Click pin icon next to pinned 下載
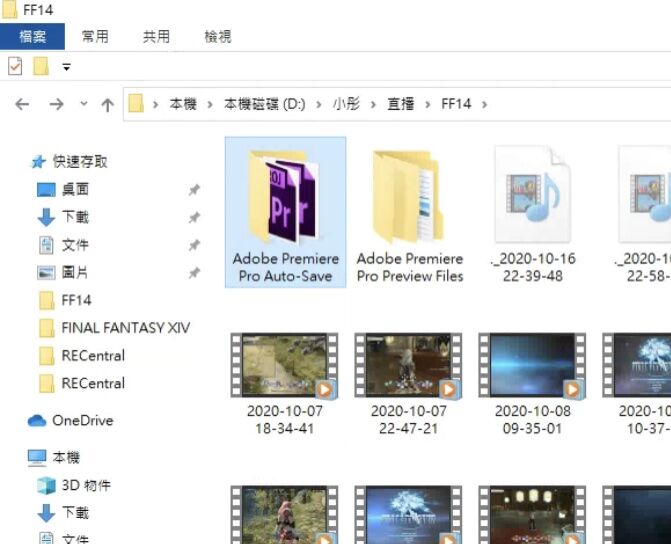This screenshot has width=671, height=544. 194,217
